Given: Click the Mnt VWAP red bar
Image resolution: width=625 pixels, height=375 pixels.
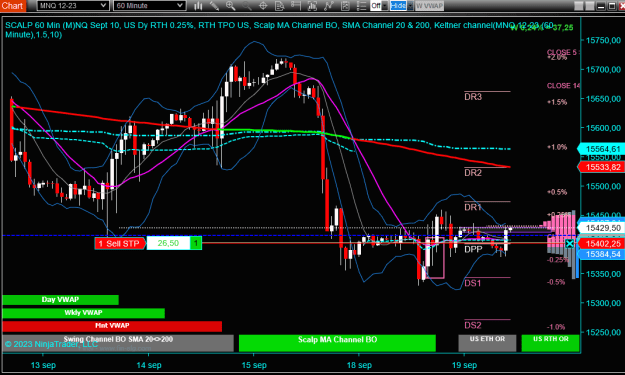Looking at the screenshot, I should click(x=112, y=326).
